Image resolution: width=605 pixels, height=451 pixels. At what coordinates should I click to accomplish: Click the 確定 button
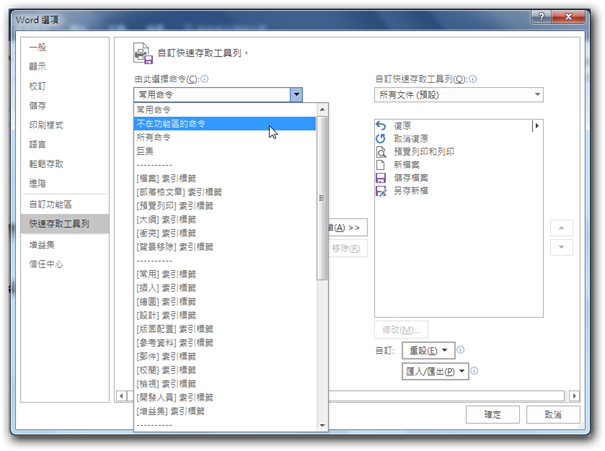click(493, 415)
